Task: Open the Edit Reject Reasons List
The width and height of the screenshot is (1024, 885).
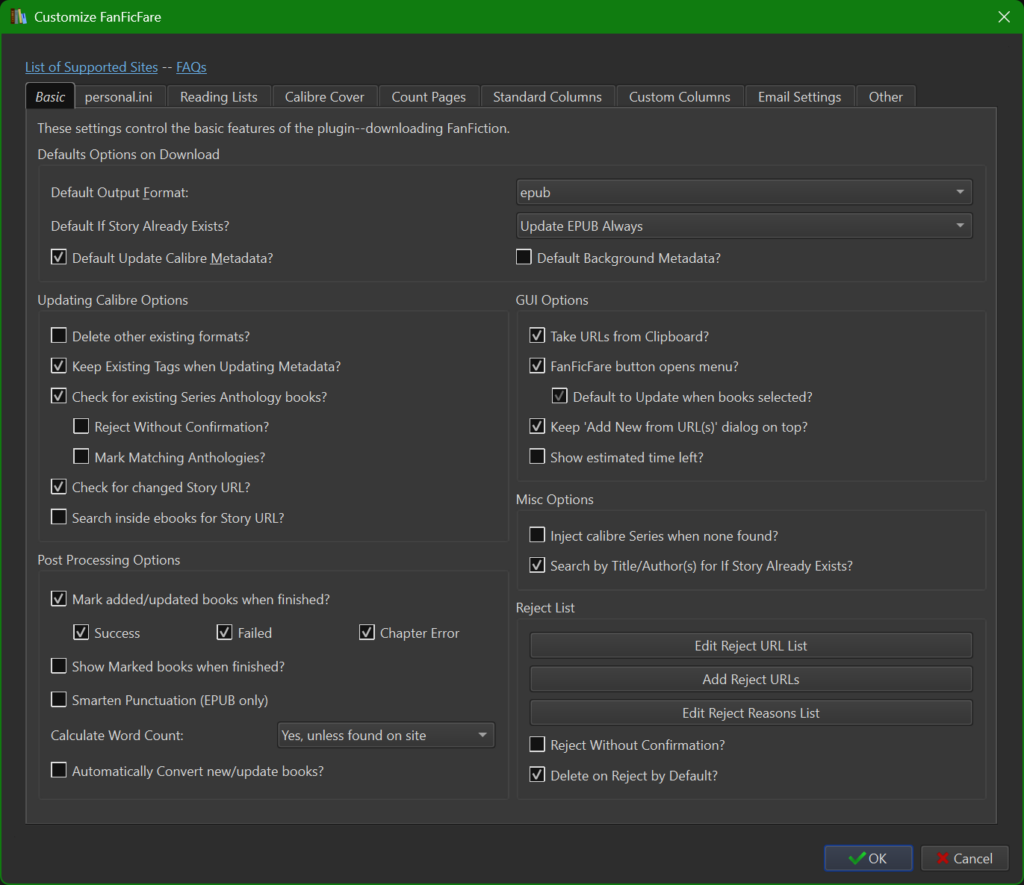Action: click(x=750, y=712)
